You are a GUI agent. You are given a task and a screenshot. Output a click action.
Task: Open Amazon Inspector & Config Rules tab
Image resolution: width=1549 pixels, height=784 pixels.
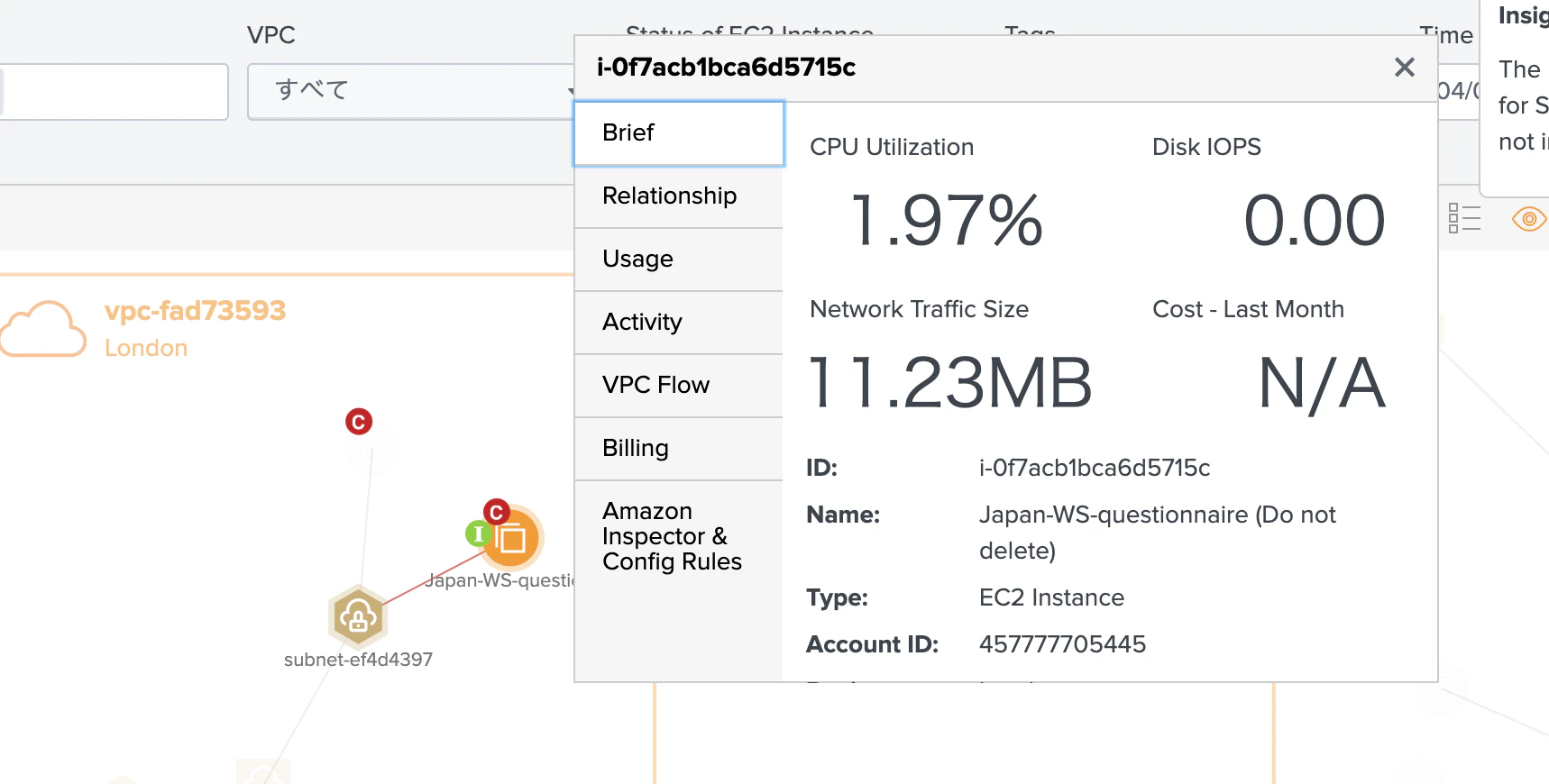coord(679,537)
